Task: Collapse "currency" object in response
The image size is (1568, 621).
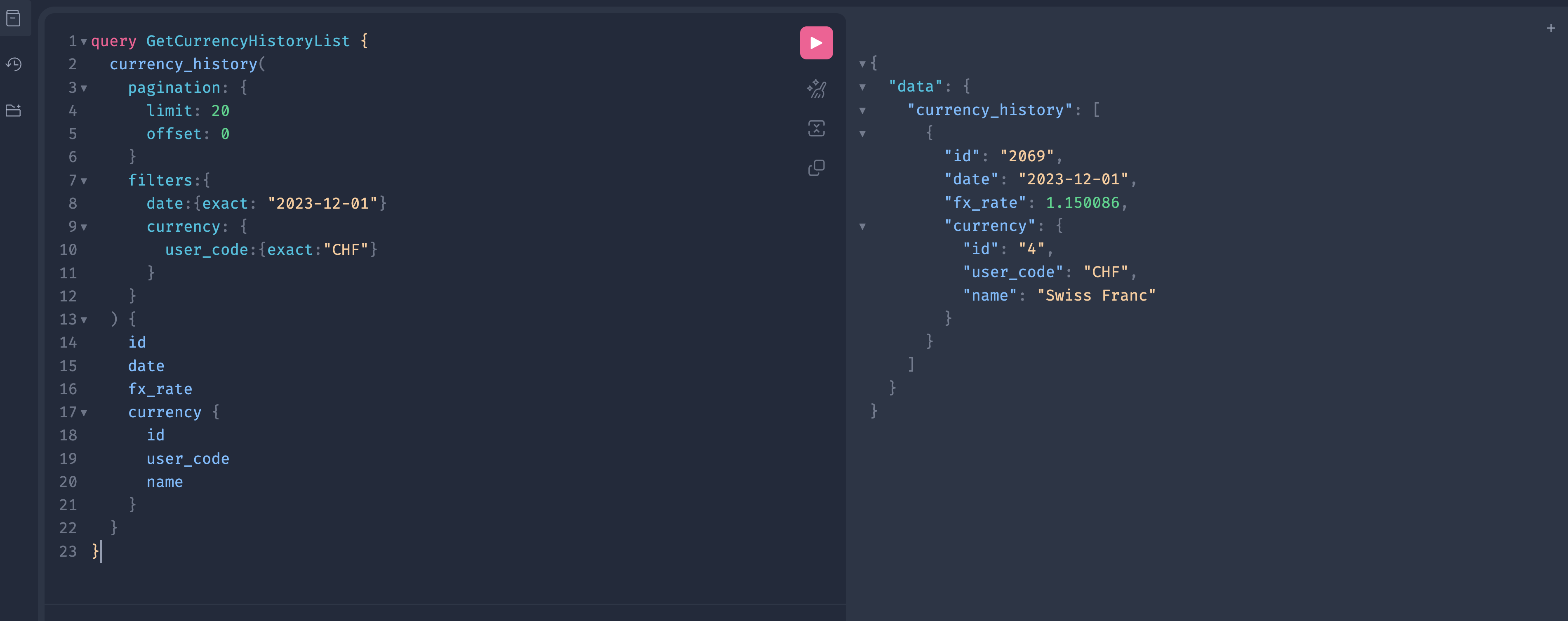Action: coord(862,226)
